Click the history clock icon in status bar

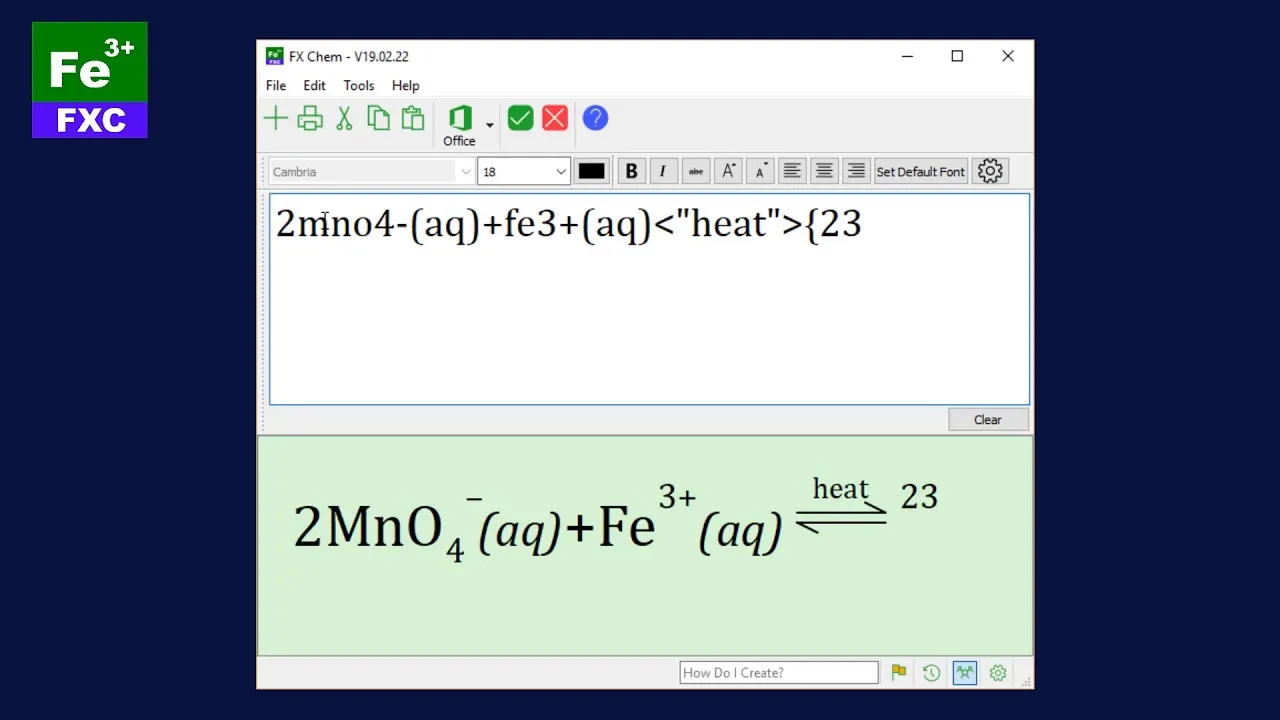931,673
